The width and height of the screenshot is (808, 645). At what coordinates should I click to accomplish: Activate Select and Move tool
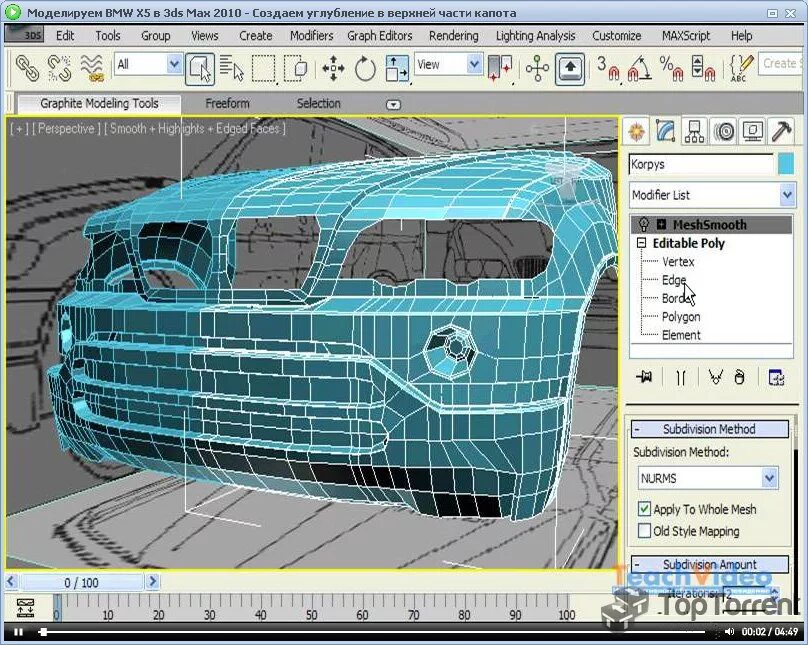point(333,68)
